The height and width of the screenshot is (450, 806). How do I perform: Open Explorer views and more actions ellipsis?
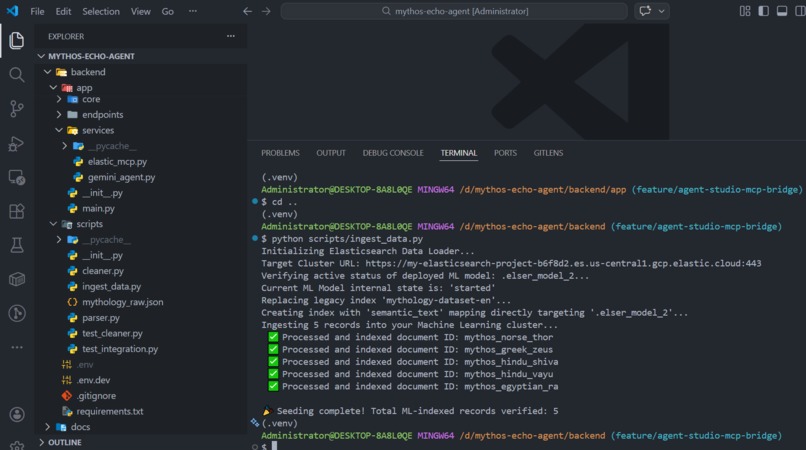(231, 36)
